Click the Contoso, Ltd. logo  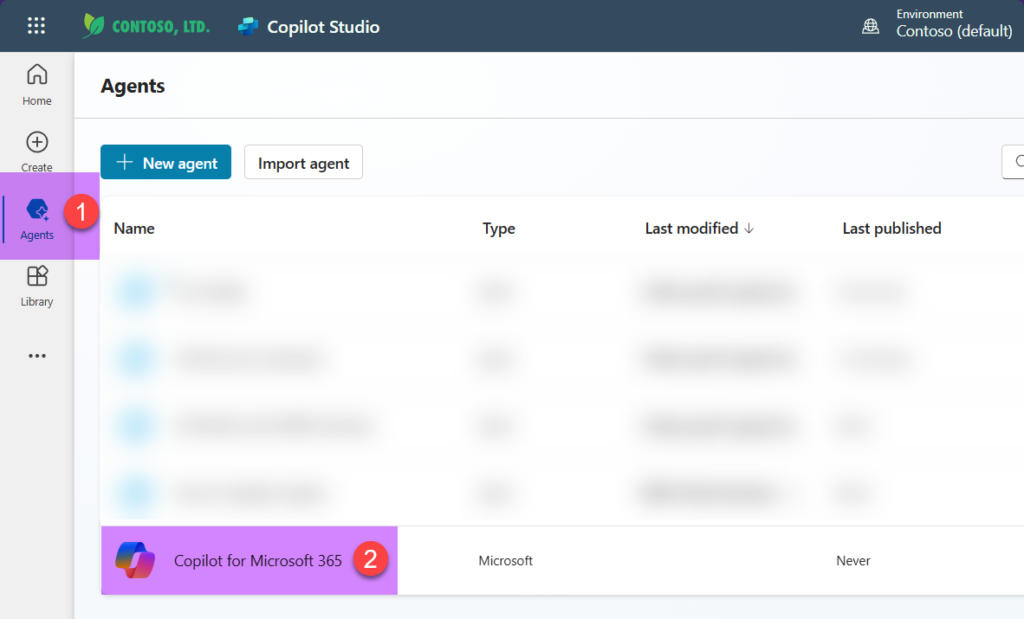(x=146, y=26)
